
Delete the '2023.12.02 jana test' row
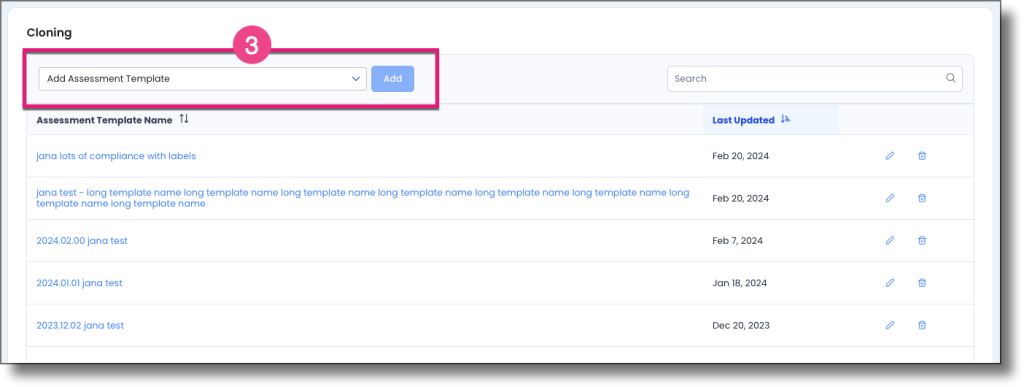(x=922, y=325)
